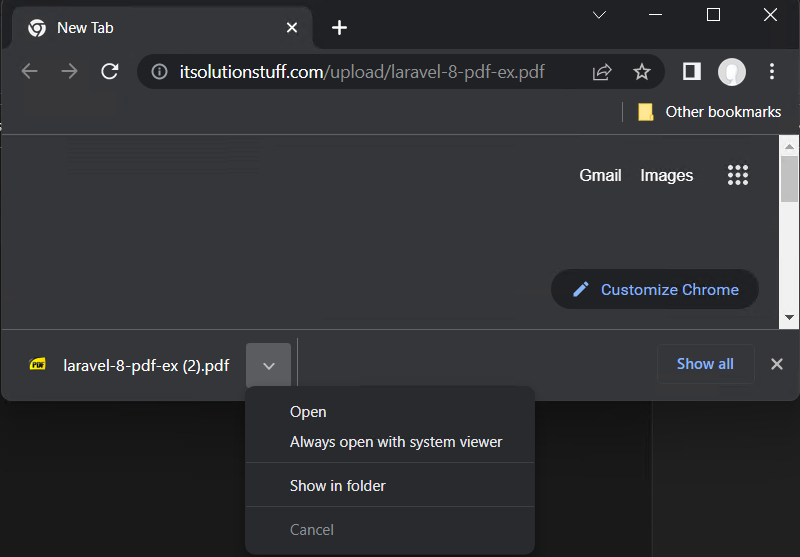Screen dimensions: 800x557
Task: Click the Customize Chrome button
Action: tap(655, 289)
